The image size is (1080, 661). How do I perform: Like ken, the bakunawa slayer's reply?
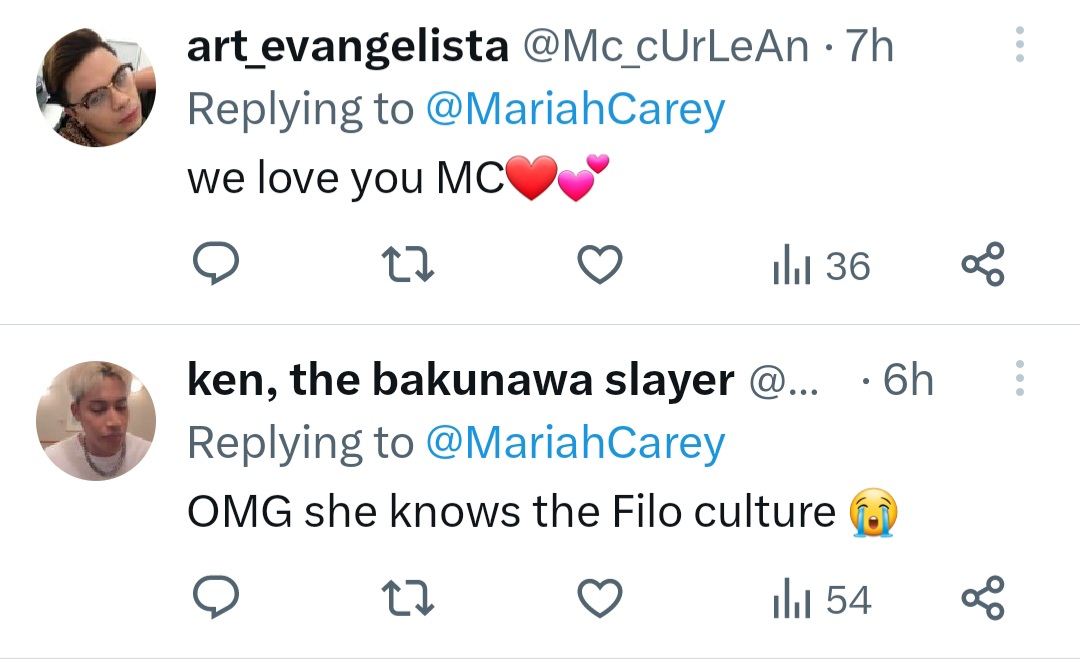[x=599, y=598]
